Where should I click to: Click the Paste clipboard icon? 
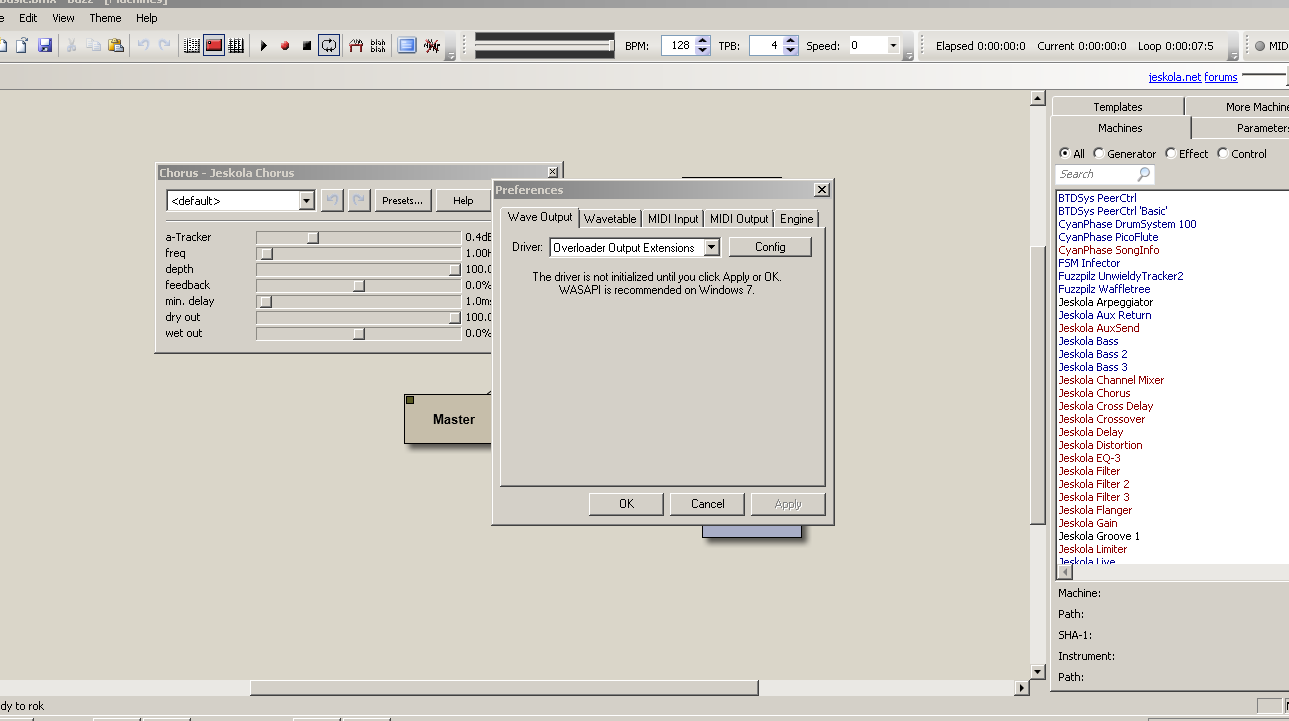tap(116, 45)
